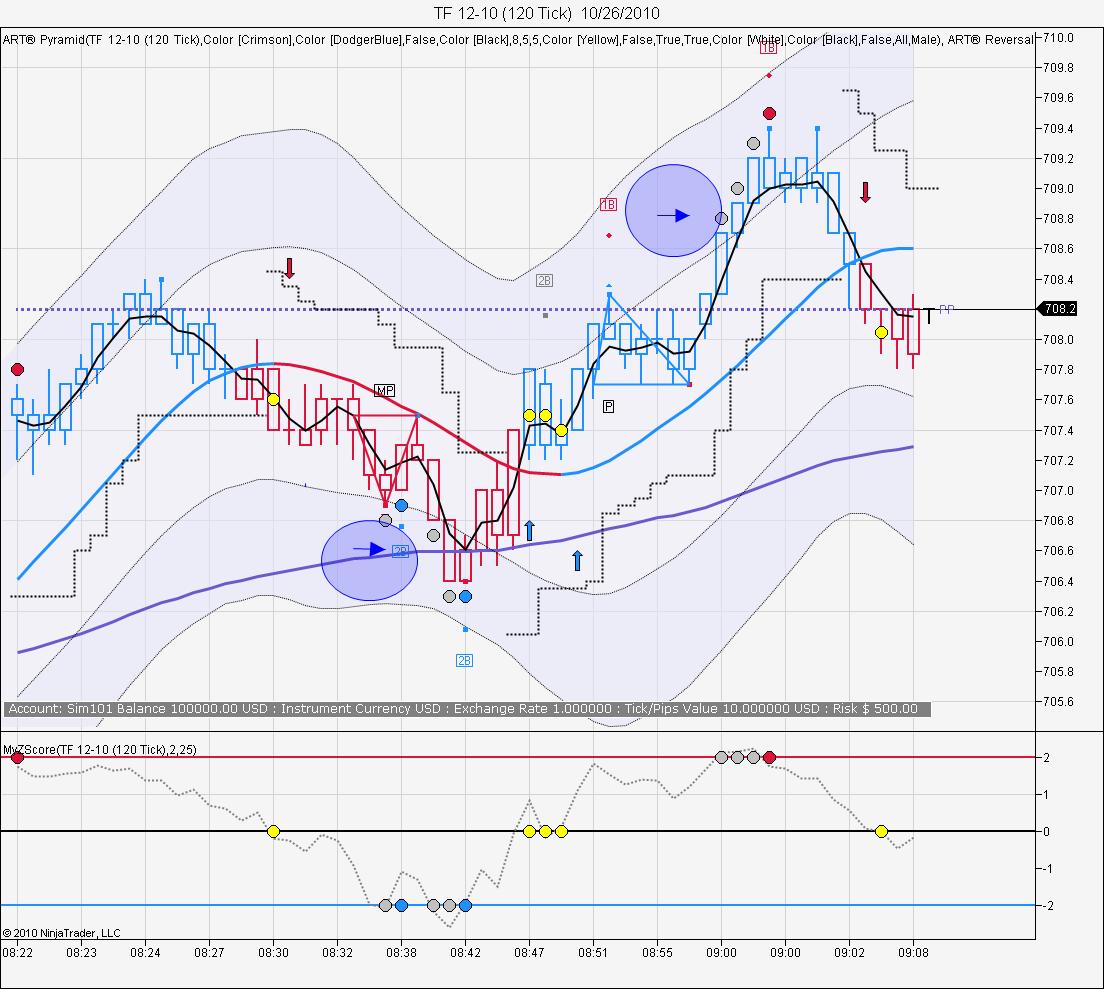Select the 08:51 time axis label

[593, 953]
